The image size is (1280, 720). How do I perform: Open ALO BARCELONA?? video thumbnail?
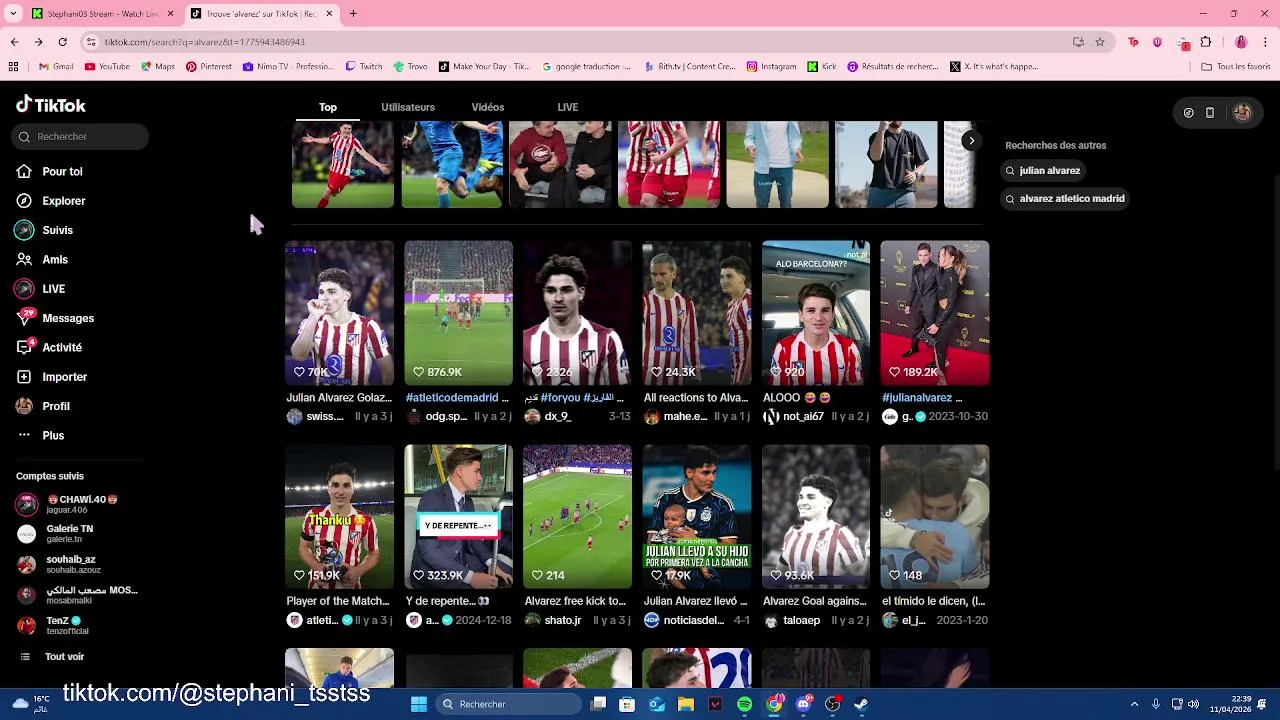pos(815,313)
